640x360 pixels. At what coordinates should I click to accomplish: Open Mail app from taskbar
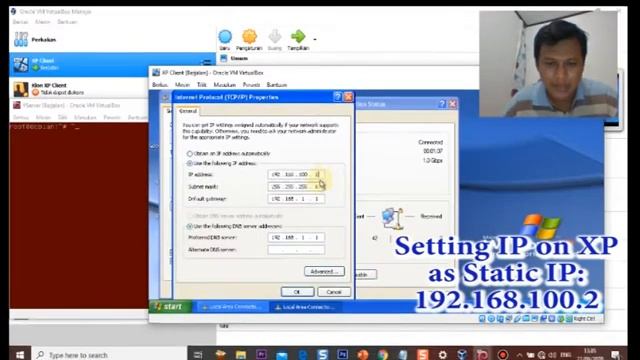(282, 355)
